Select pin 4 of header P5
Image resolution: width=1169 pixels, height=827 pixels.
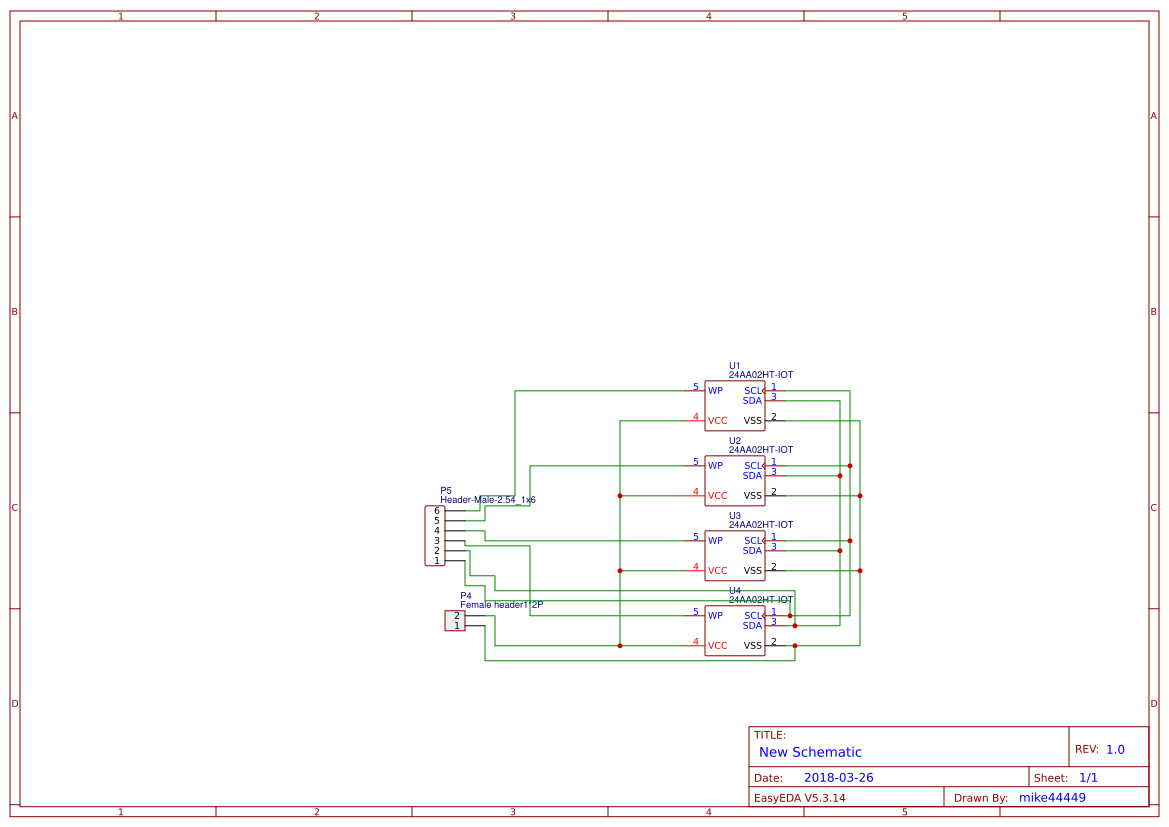click(x=437, y=531)
